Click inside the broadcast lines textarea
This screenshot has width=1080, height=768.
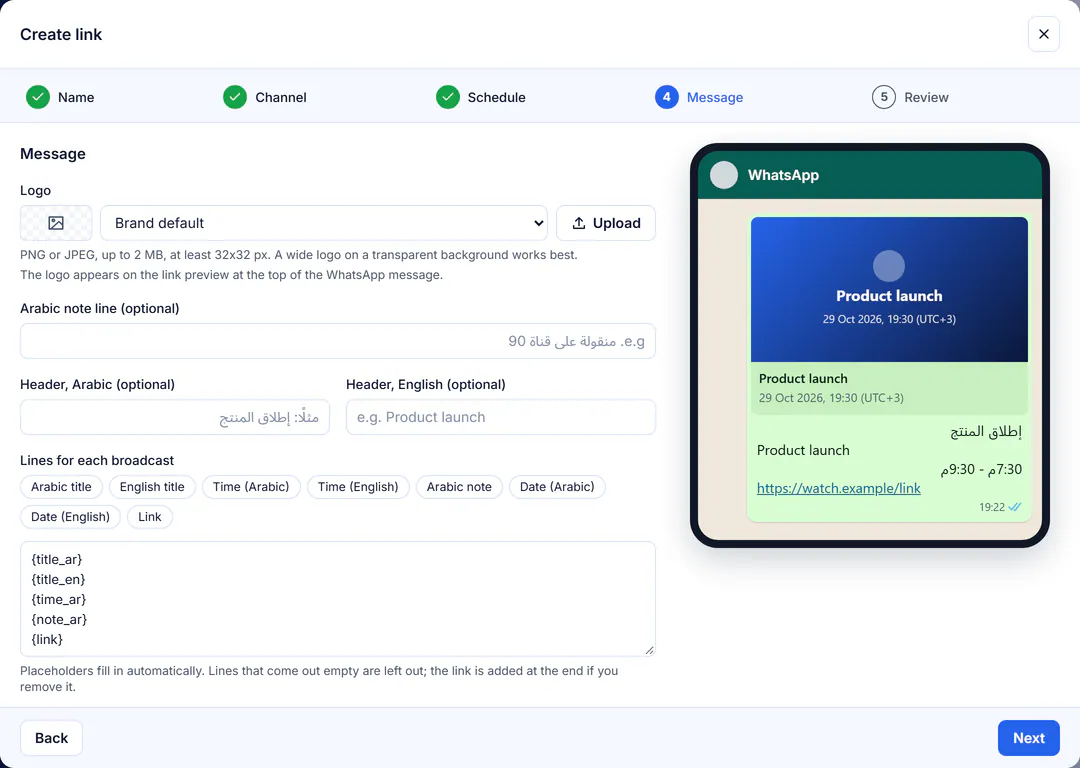click(338, 599)
